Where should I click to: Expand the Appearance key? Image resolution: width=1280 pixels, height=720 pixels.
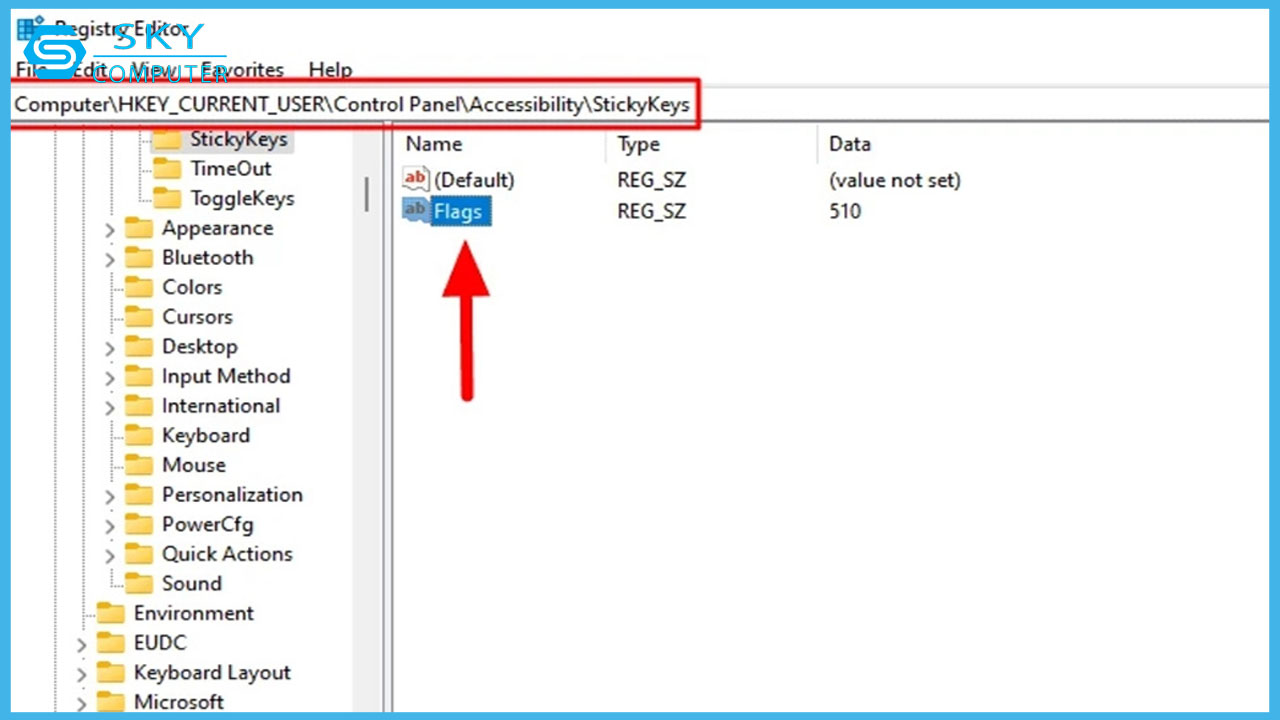110,228
